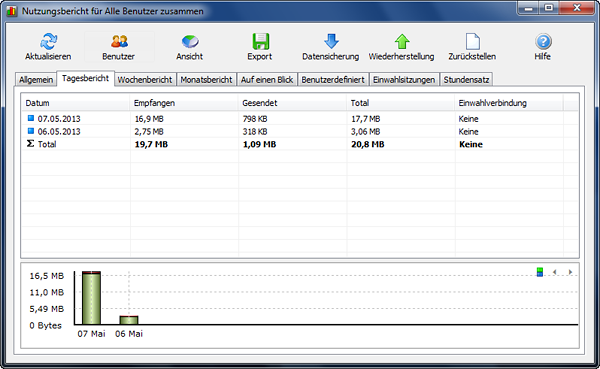
Task: Open Hilfe question mark icon
Action: click(543, 41)
